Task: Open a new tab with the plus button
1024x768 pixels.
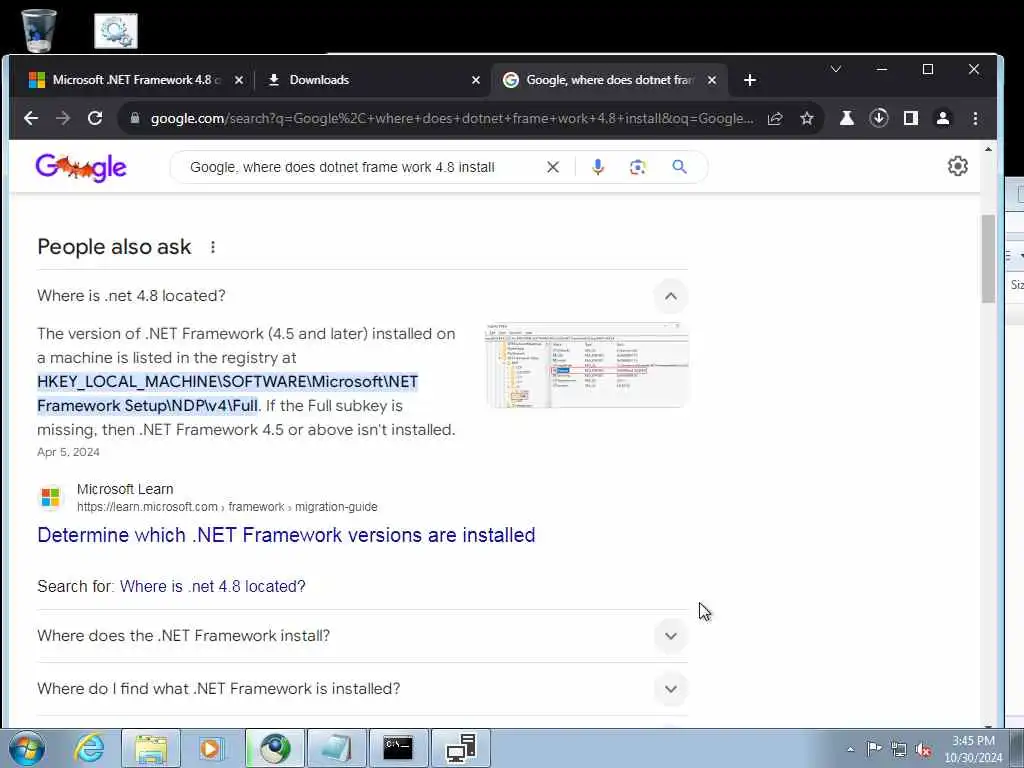Action: [750, 80]
